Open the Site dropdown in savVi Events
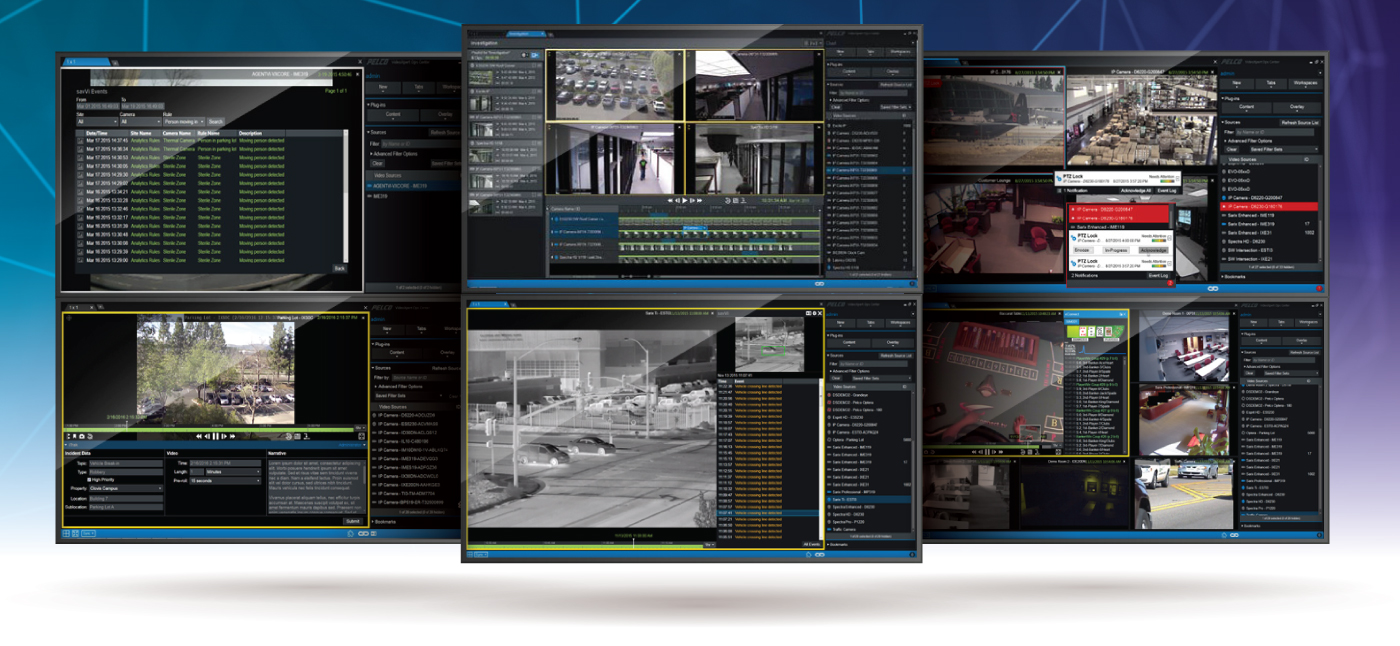This screenshot has height=646, width=1400. click(97, 122)
